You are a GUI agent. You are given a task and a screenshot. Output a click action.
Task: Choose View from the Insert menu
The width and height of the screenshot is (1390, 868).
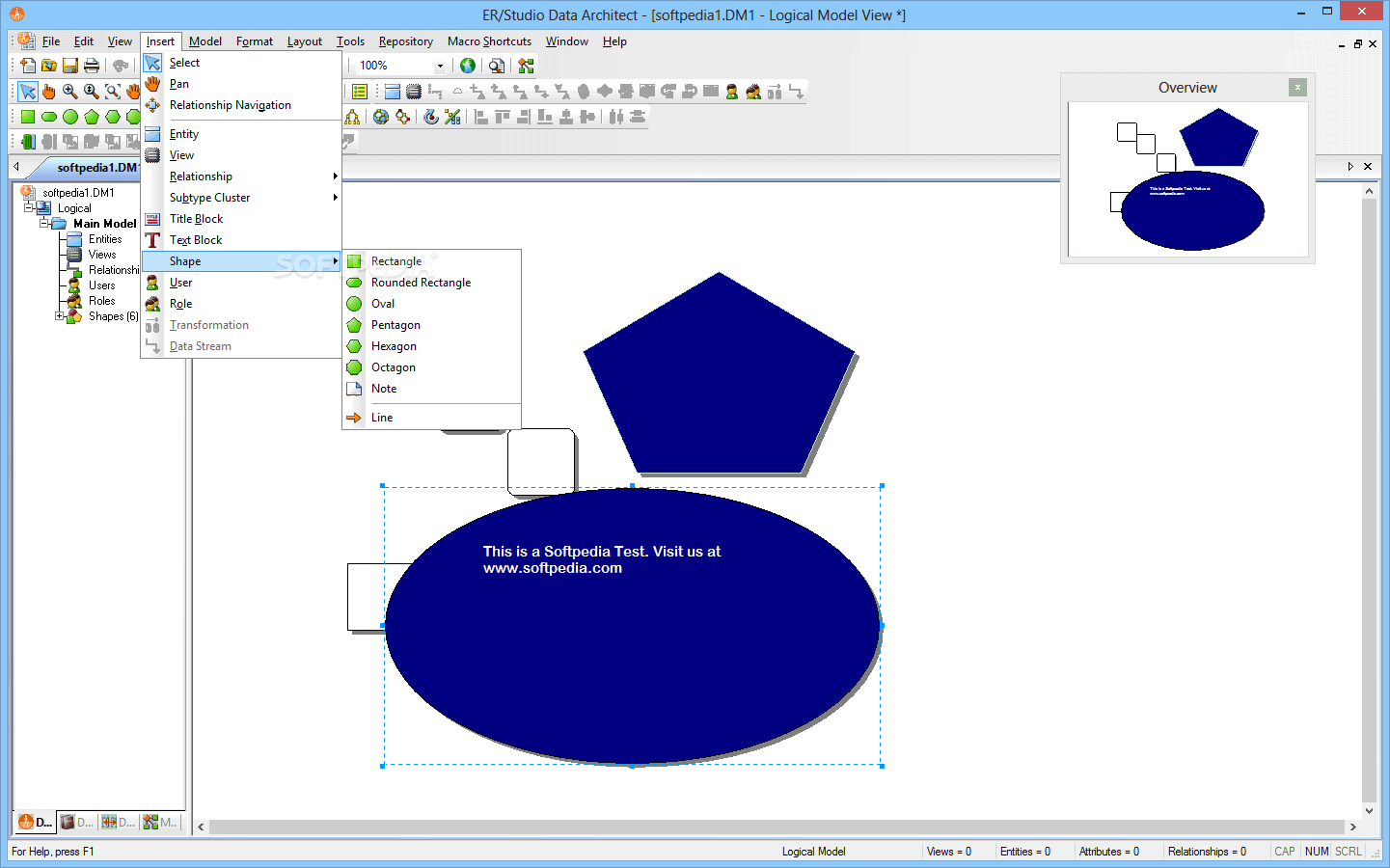[x=241, y=155]
